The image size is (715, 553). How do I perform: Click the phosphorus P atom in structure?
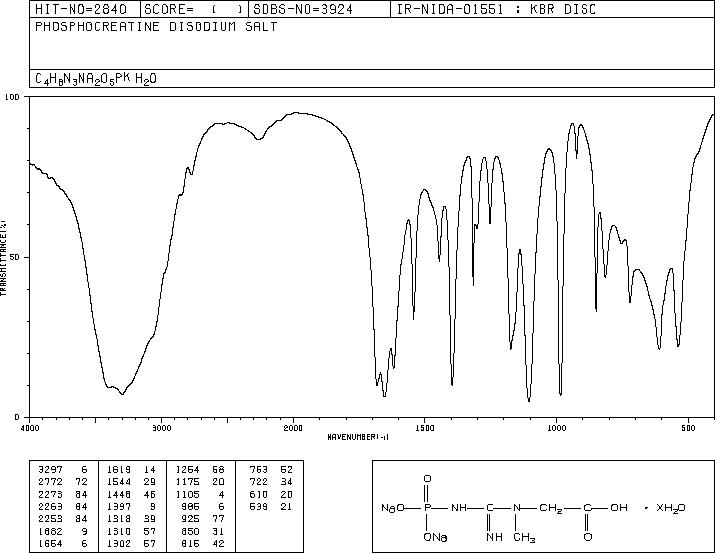point(427,508)
